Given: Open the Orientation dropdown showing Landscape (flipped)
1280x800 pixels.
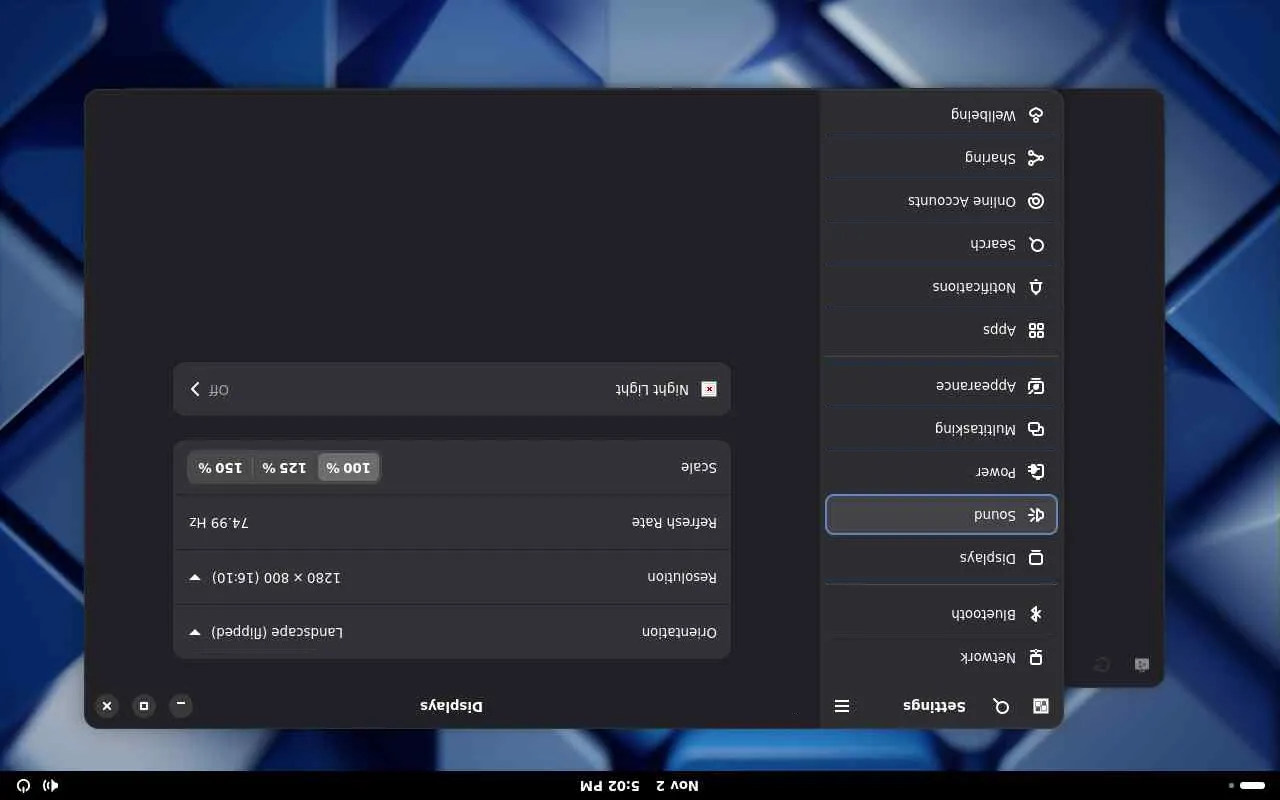Looking at the screenshot, I should [x=452, y=632].
